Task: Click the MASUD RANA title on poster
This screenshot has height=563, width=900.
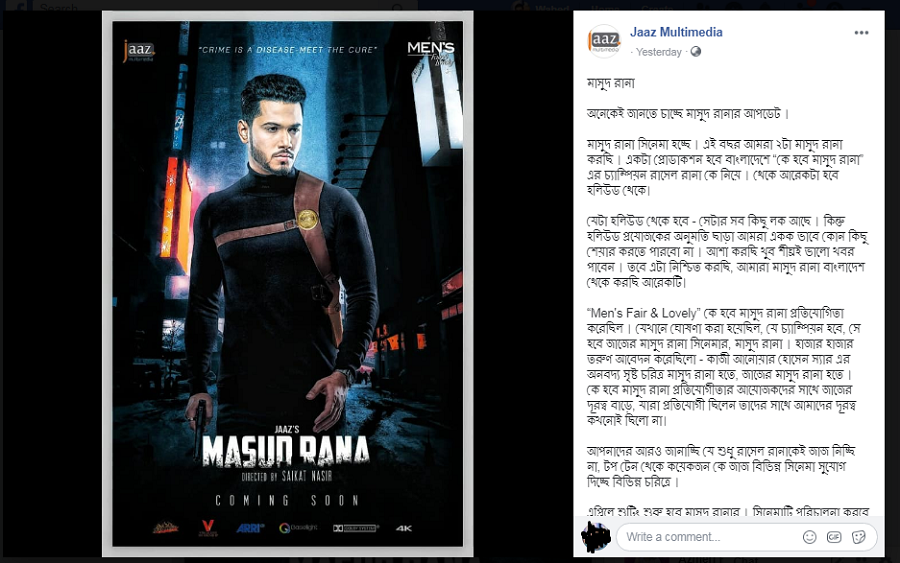Action: tap(286, 451)
